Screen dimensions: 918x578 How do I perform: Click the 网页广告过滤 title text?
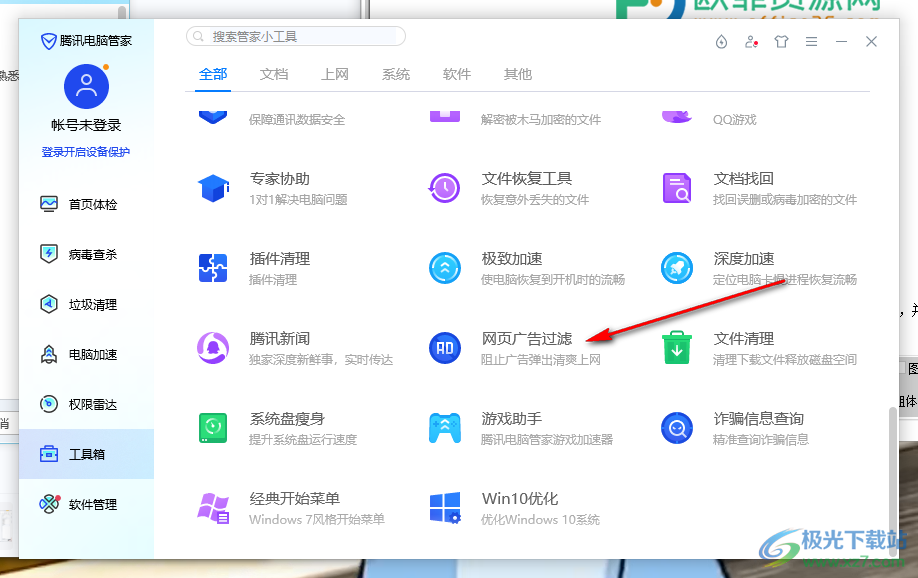pyautogui.click(x=527, y=338)
